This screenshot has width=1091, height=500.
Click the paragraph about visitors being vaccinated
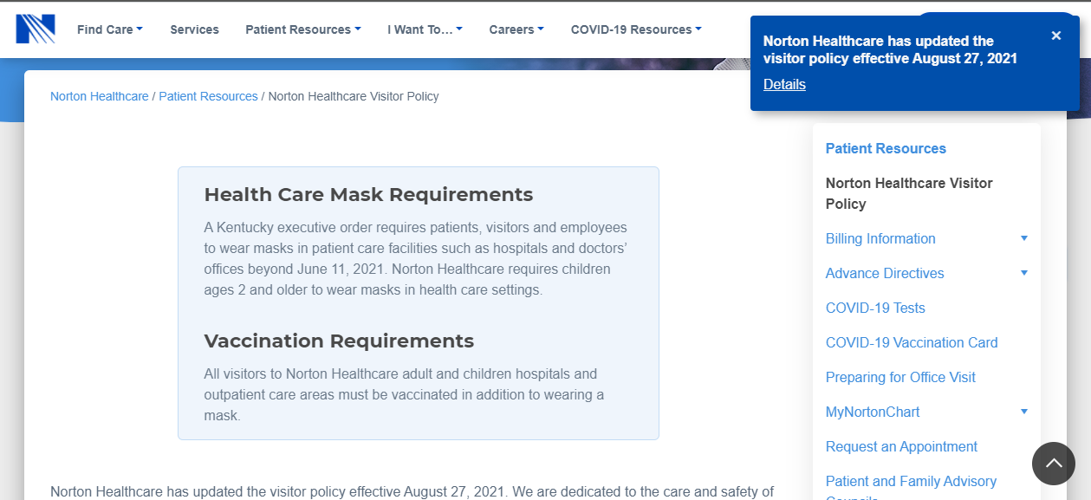coord(404,395)
